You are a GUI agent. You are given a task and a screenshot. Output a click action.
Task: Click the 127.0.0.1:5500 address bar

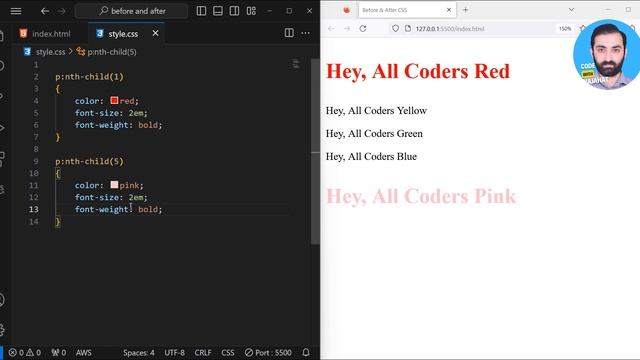pyautogui.click(x=450, y=29)
